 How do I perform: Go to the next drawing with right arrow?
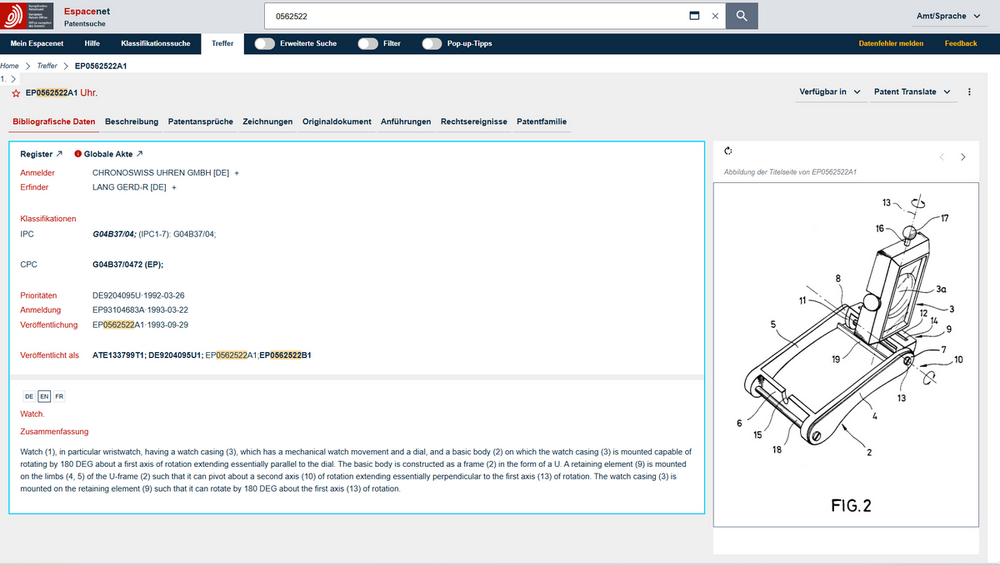pyautogui.click(x=963, y=157)
